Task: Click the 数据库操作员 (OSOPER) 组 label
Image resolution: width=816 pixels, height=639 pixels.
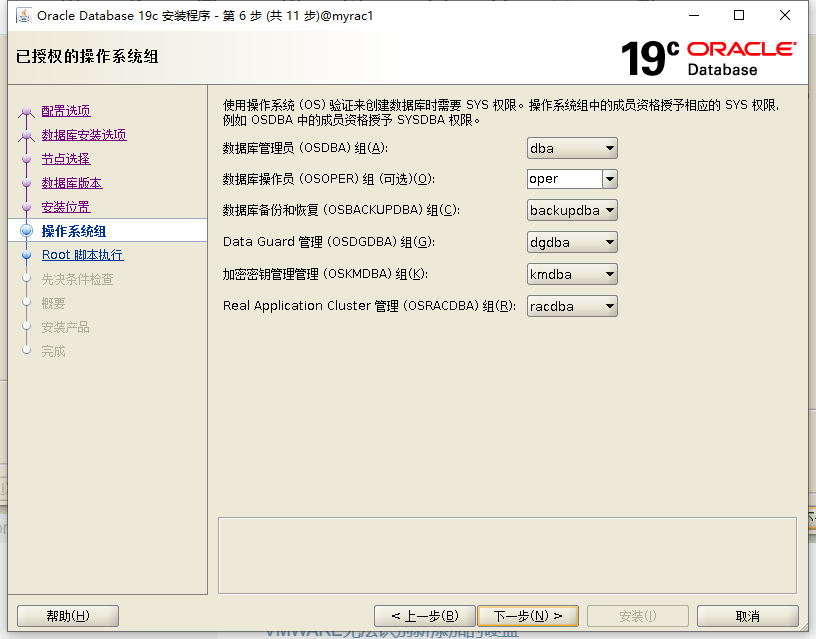Action: 328,179
